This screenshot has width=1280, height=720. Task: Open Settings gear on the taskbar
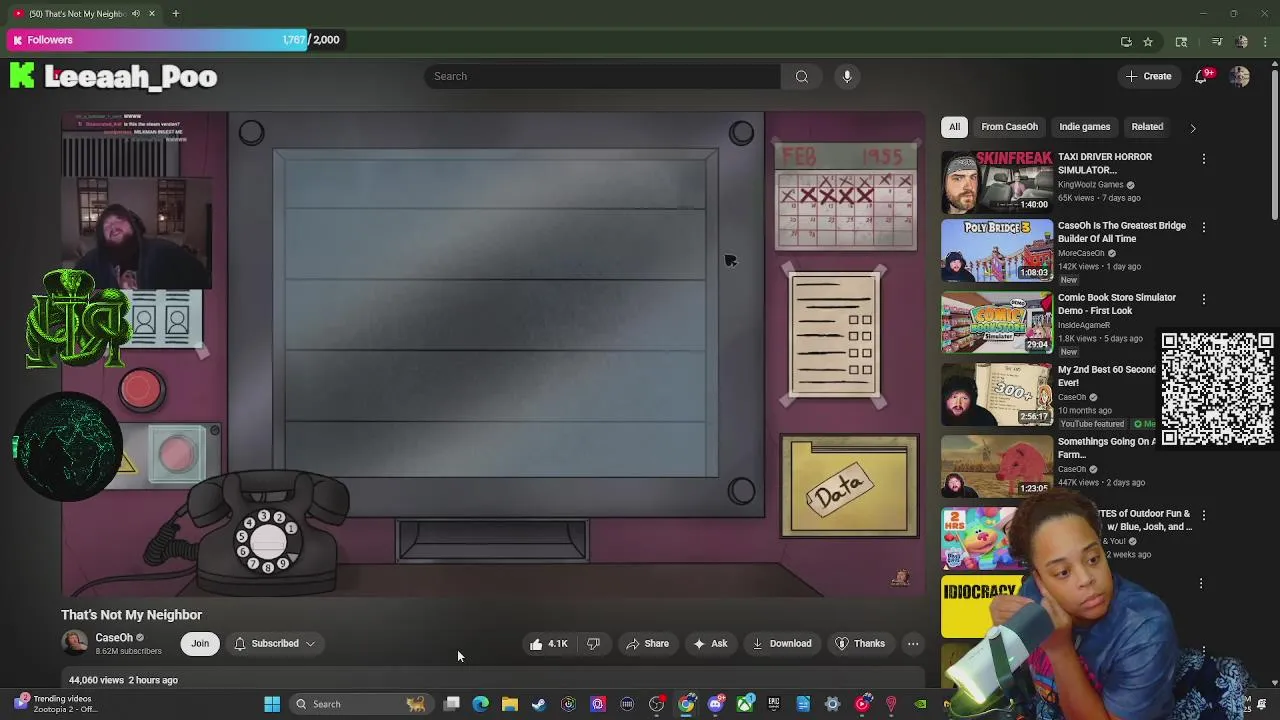pos(832,704)
